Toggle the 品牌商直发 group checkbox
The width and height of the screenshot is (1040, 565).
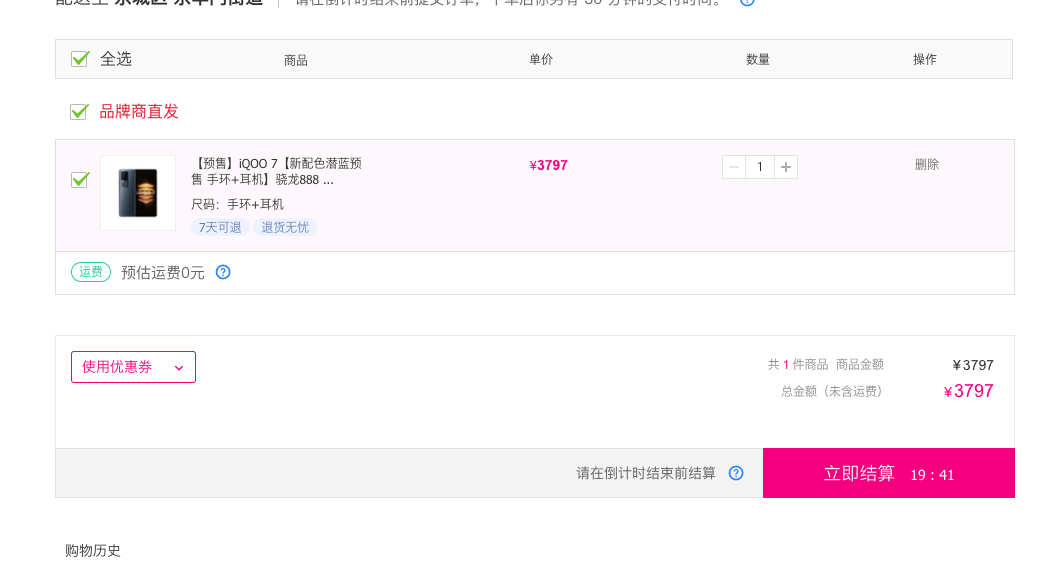(x=79, y=111)
